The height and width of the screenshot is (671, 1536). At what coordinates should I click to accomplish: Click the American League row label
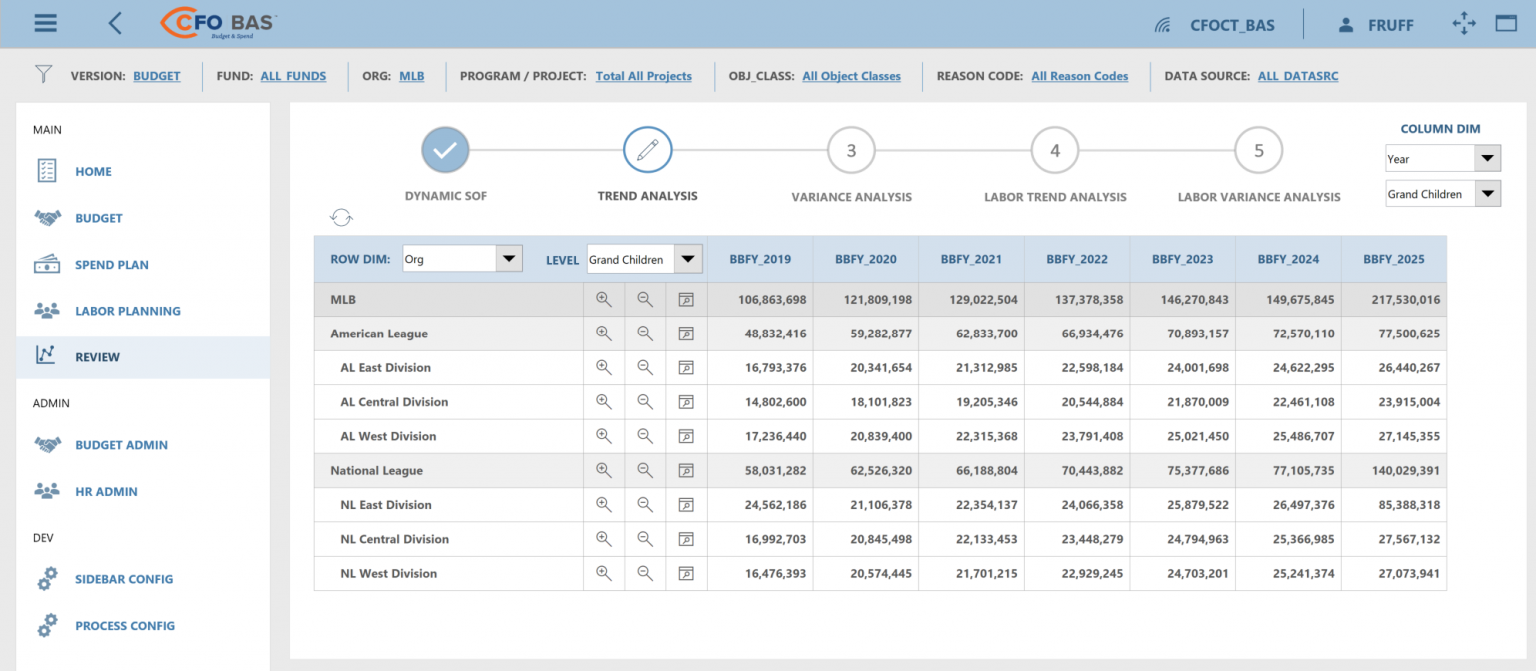[379, 334]
